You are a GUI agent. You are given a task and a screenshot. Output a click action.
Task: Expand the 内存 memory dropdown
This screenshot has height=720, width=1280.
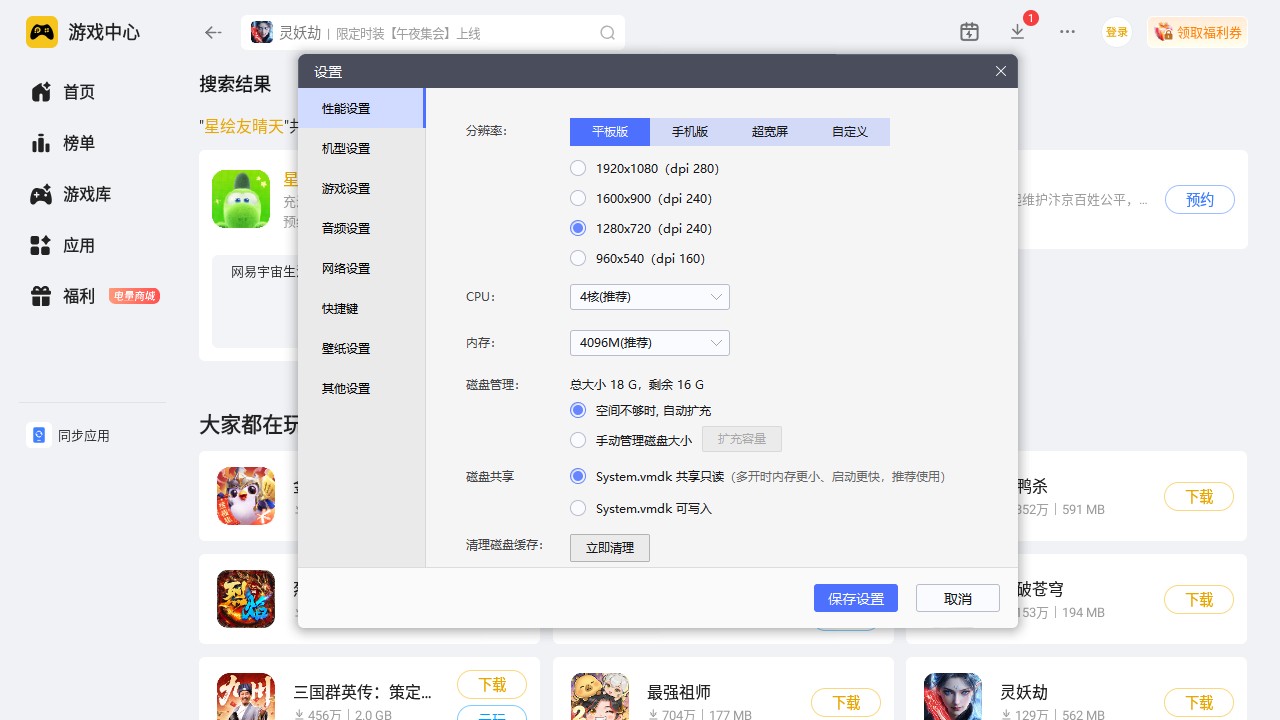649,343
